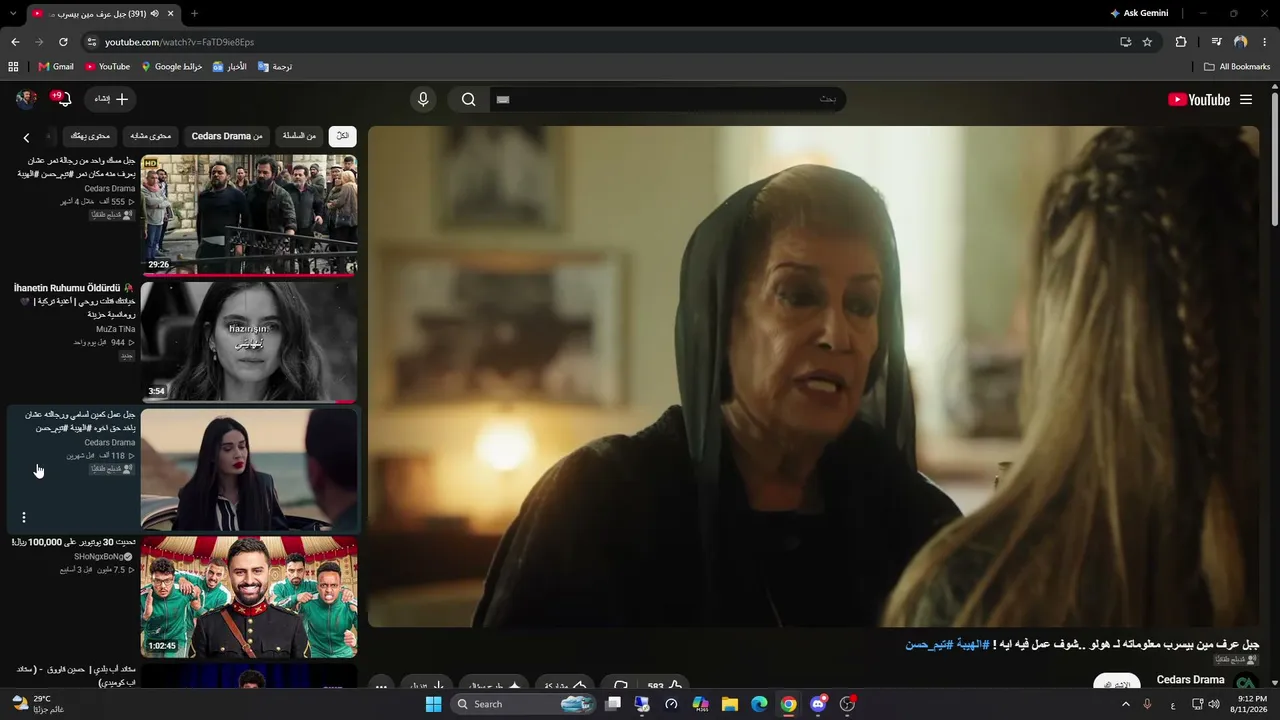Open the #تيم_حسن hashtag link in title
The image size is (1280, 720).
[930, 645]
